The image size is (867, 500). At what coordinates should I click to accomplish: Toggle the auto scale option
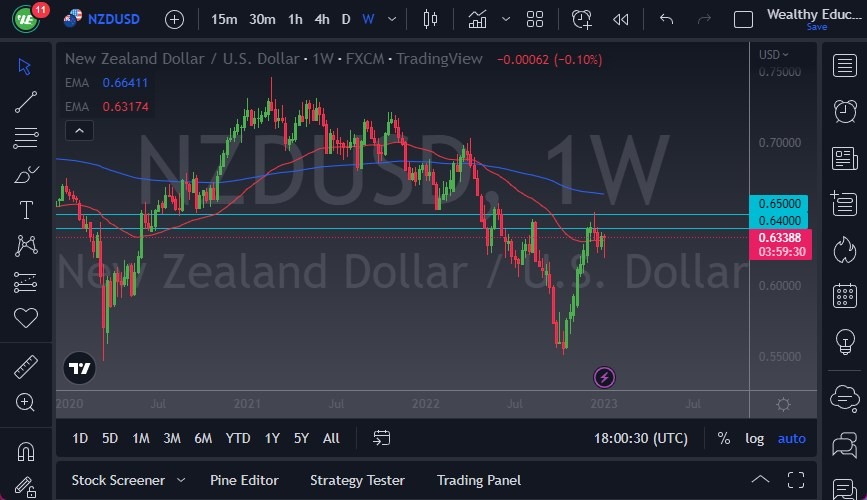click(792, 438)
